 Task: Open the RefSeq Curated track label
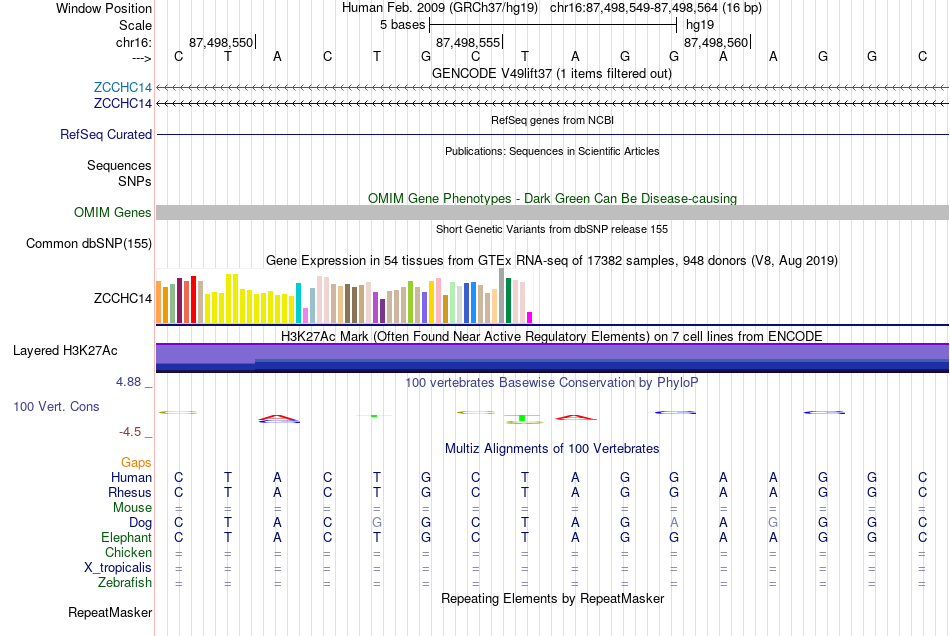pyautogui.click(x=106, y=134)
